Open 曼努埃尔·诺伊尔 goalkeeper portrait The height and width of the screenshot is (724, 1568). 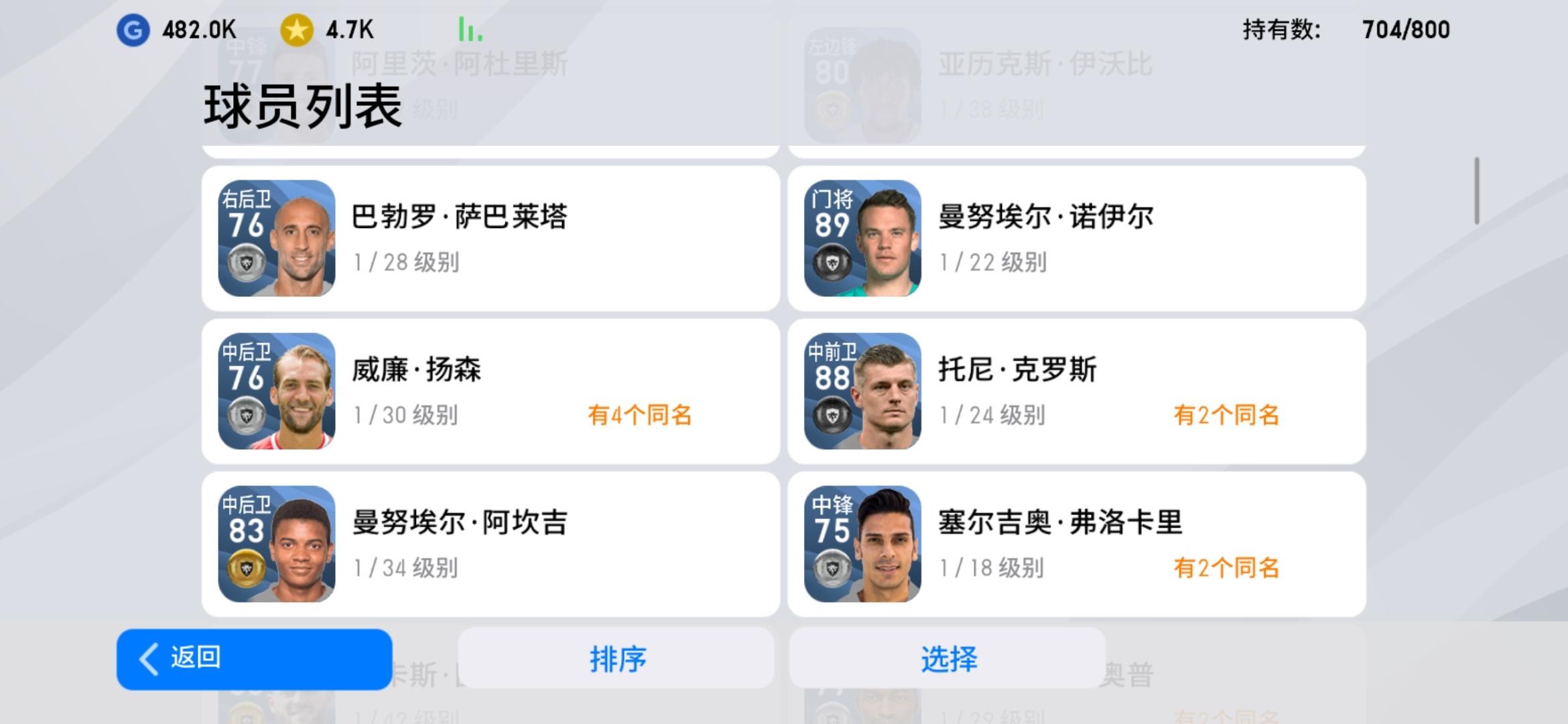point(862,238)
